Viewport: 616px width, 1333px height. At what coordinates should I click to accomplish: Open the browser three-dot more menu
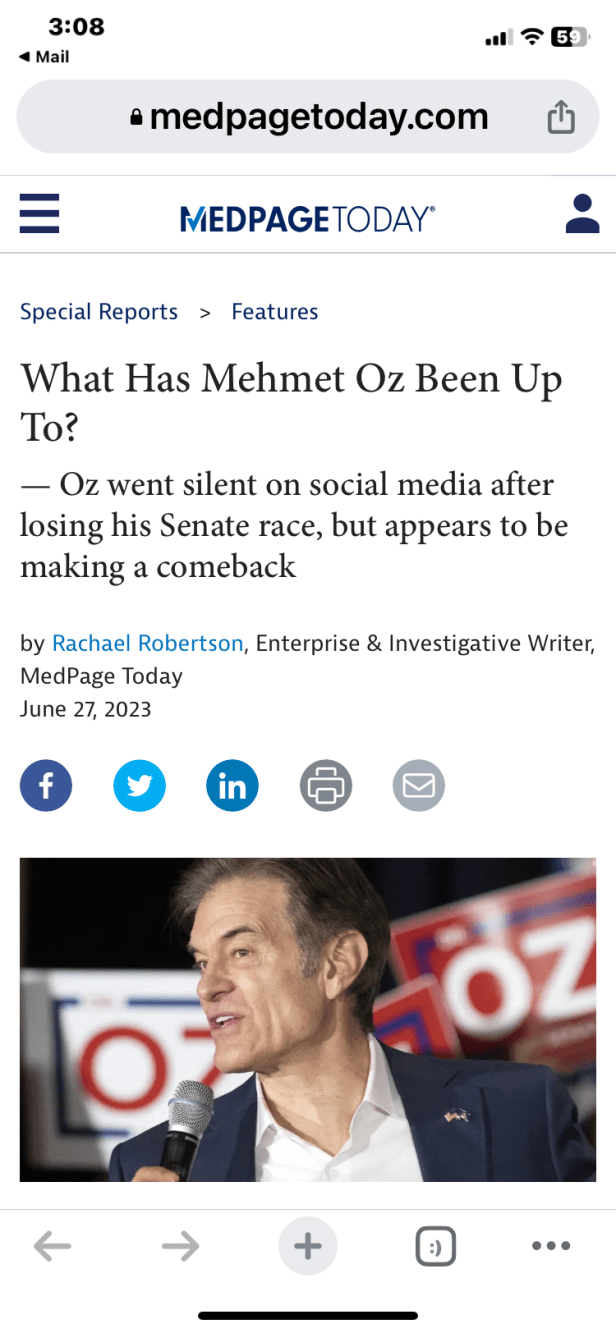coord(551,1246)
